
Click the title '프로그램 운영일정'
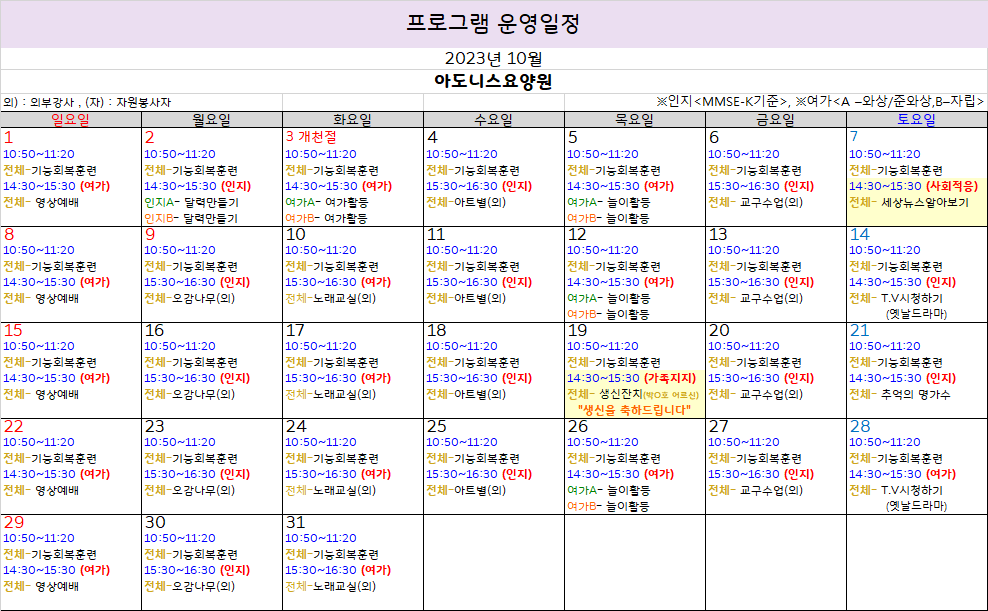[x=493, y=23]
